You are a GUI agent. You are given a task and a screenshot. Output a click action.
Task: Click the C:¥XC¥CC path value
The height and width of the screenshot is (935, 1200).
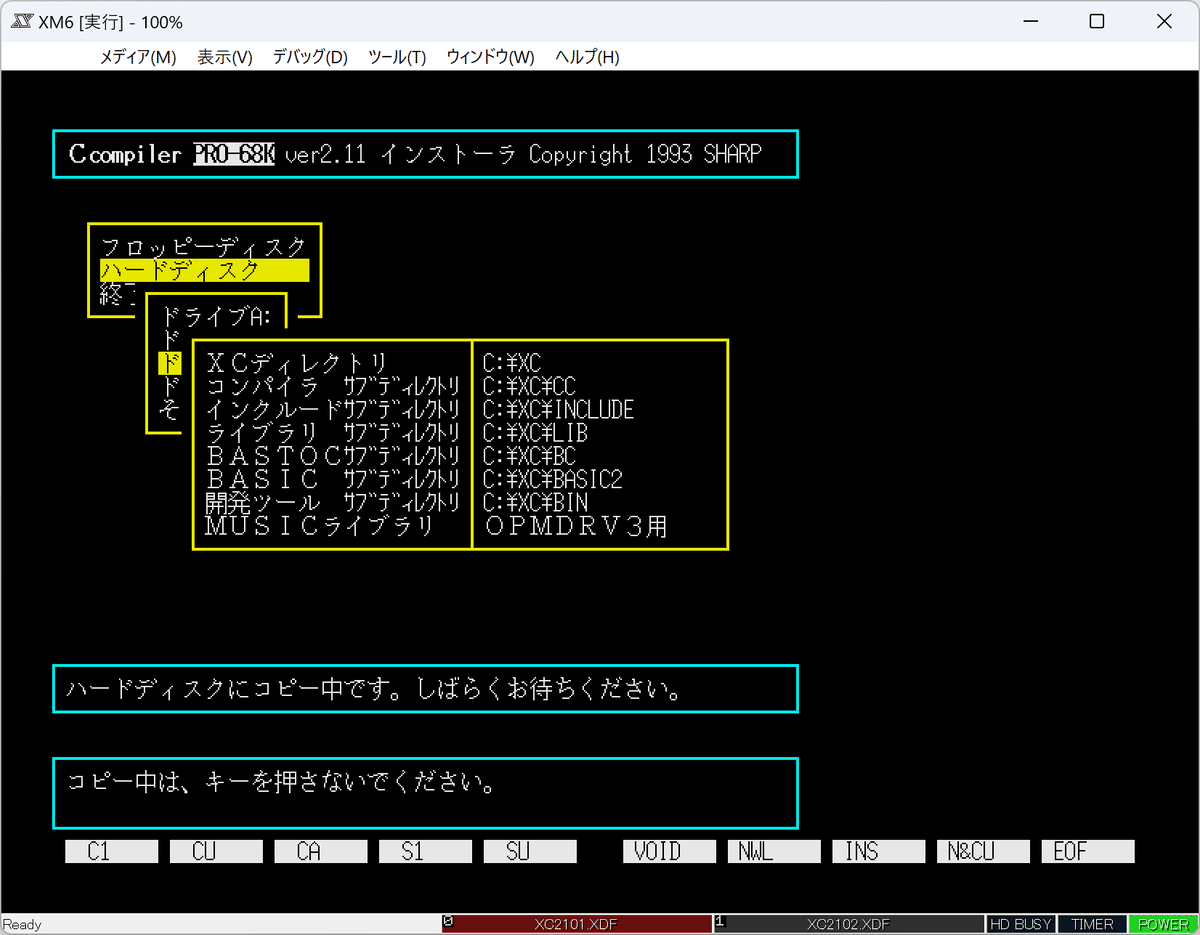pyautogui.click(x=529, y=386)
